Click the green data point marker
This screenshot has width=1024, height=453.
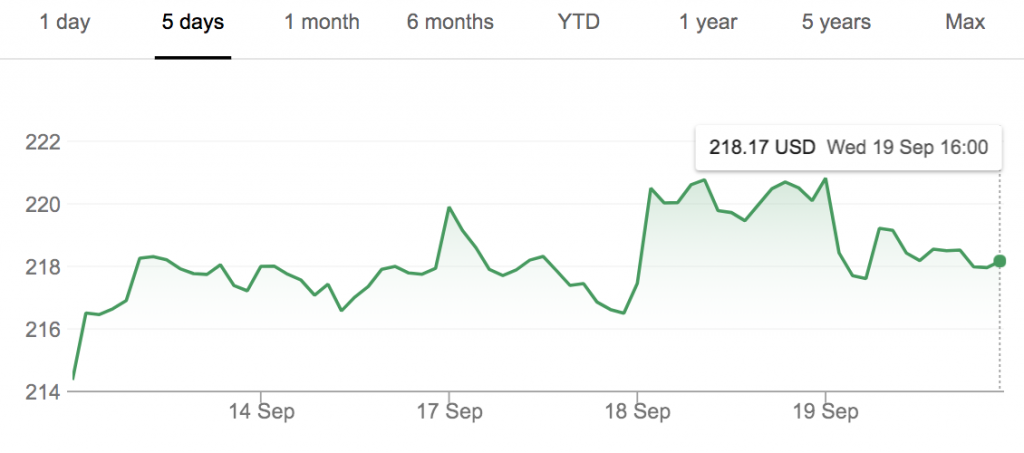[999, 261]
